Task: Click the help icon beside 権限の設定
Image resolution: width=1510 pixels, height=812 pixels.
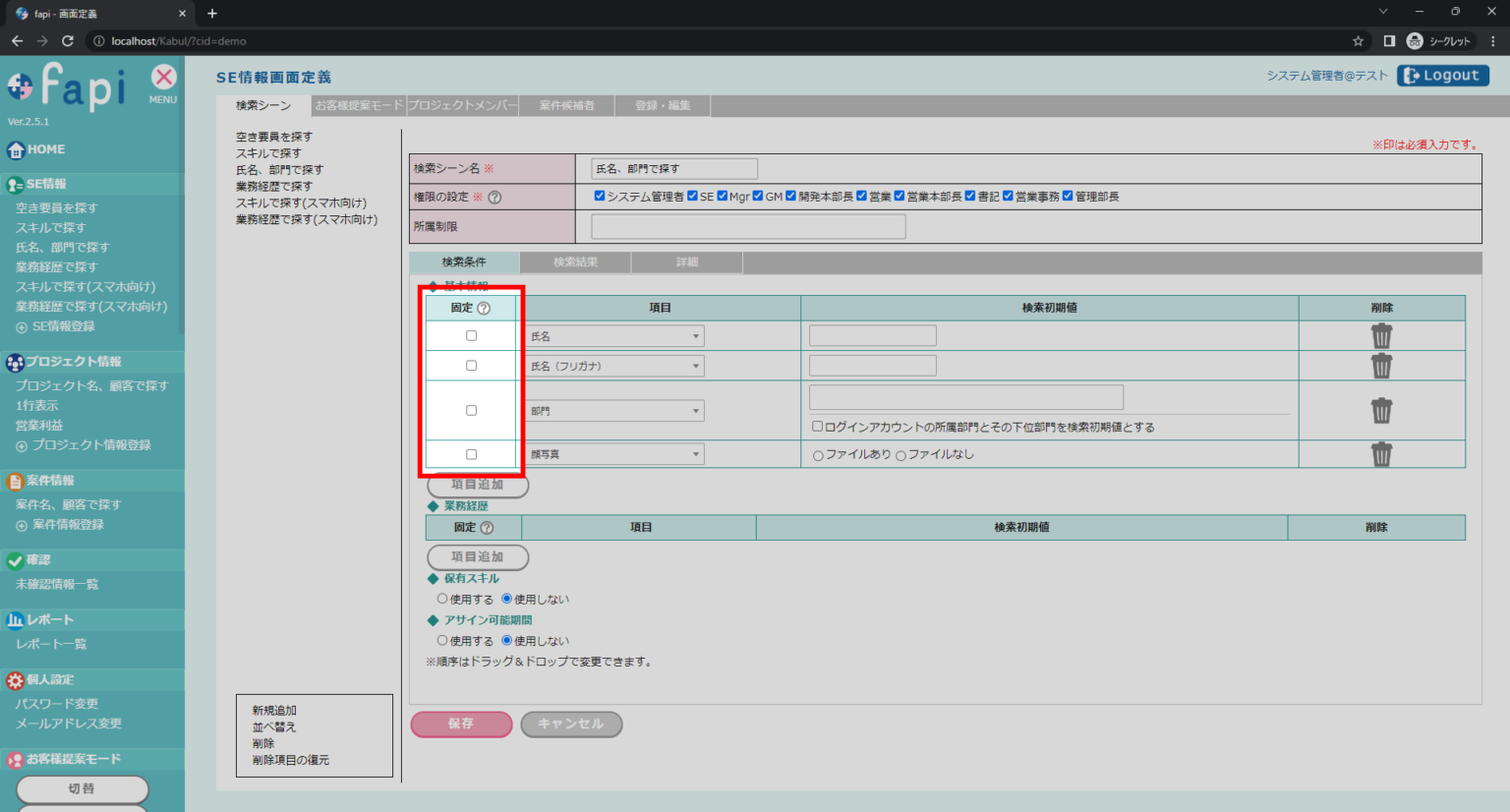Action: pyautogui.click(x=494, y=198)
